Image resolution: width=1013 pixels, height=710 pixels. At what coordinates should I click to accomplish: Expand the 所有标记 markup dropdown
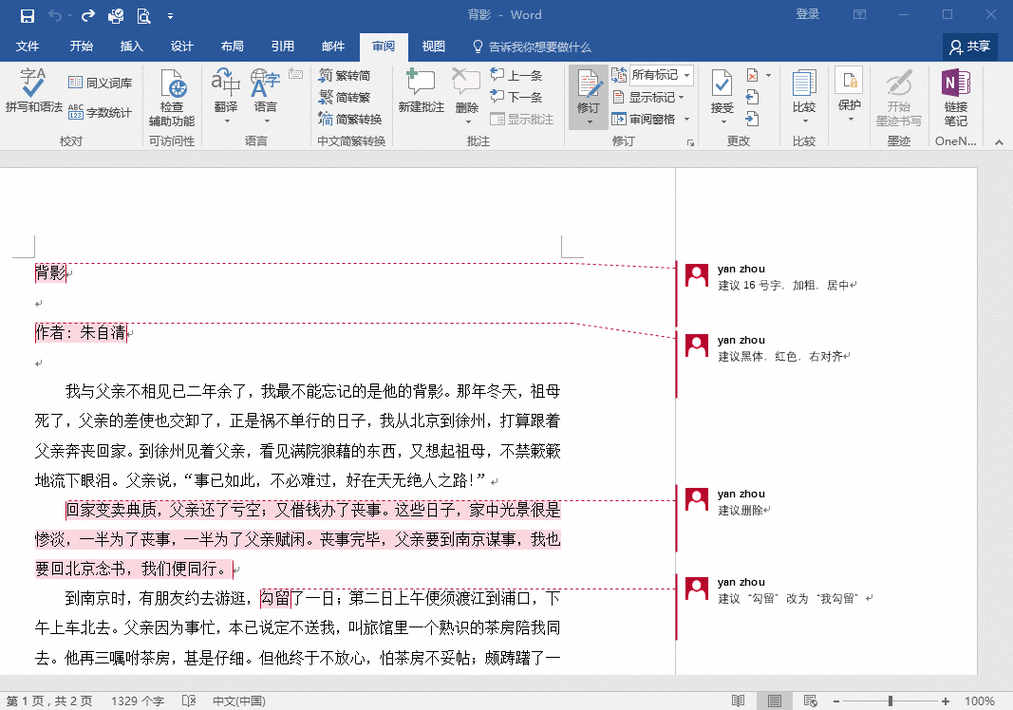coord(687,75)
